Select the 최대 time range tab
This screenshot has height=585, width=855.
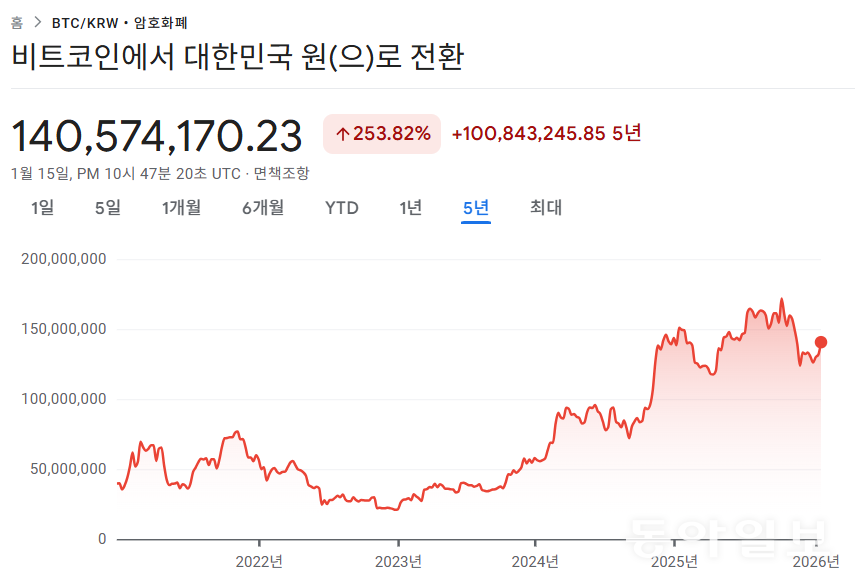[544, 208]
